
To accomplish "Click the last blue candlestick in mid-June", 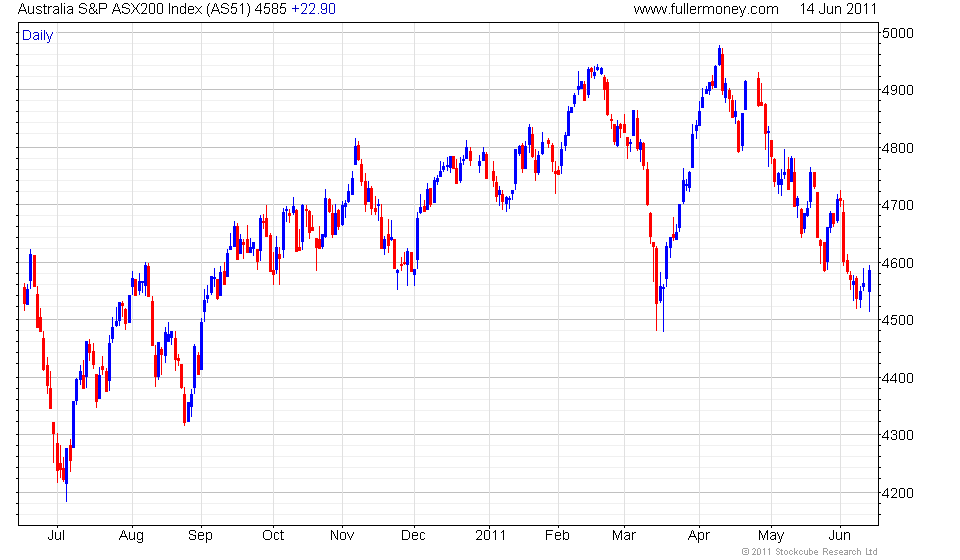I will (x=869, y=288).
